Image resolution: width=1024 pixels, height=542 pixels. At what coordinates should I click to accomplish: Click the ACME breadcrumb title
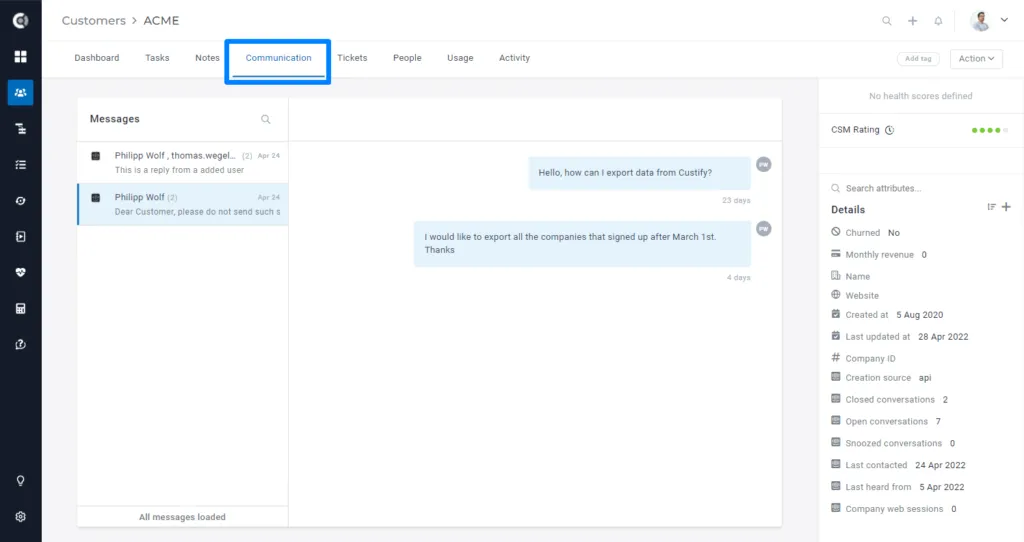(161, 20)
